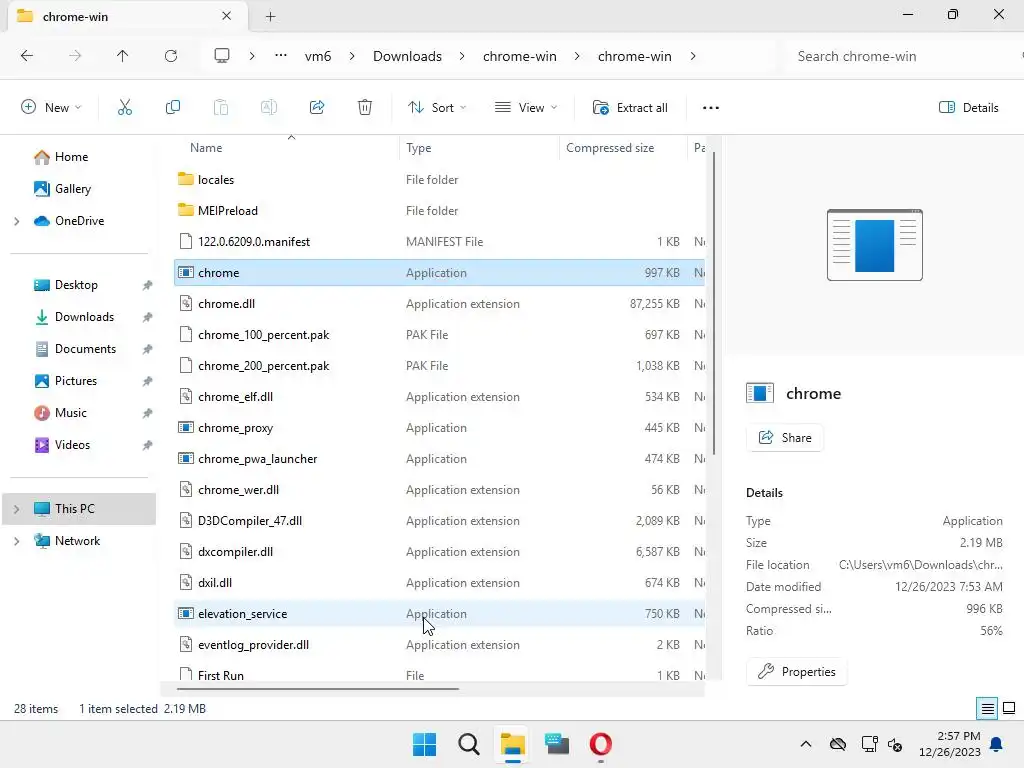
Task: Click Share button in details pane
Action: click(785, 438)
